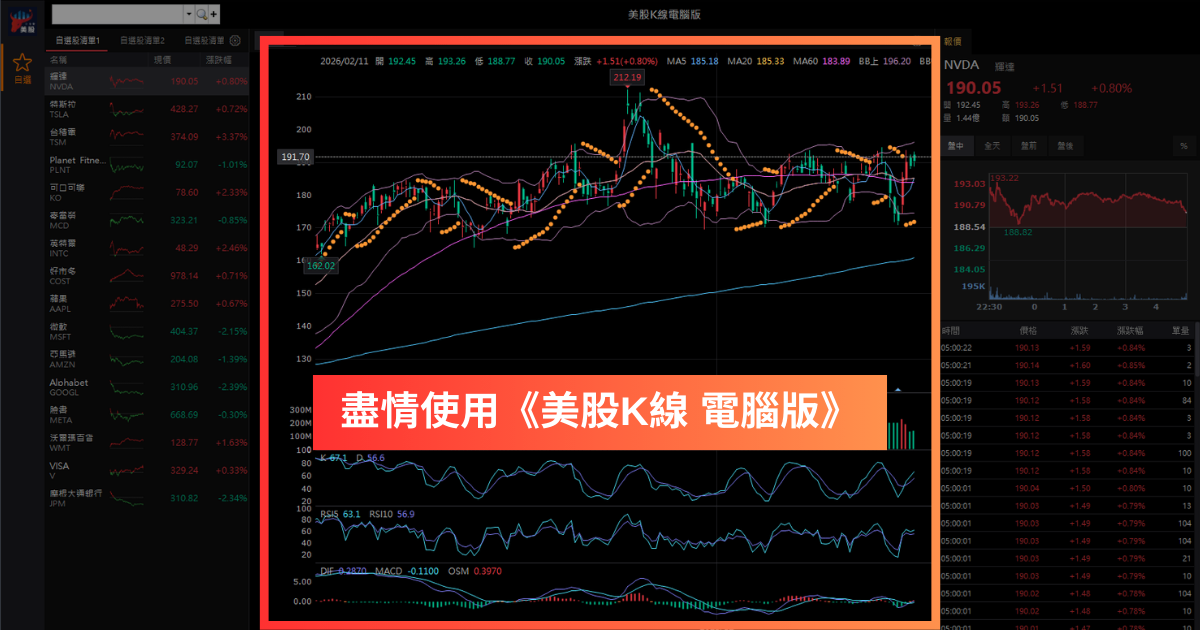Click the 盤後 after-hours button
The height and width of the screenshot is (630, 1200).
point(1063,146)
